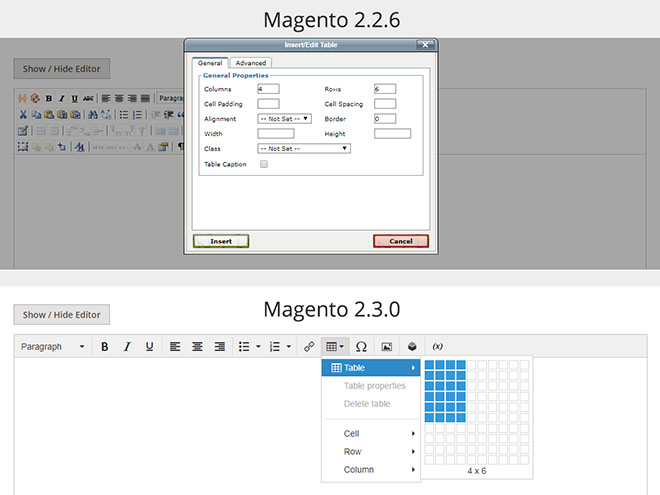
Task: Click justify-full icon in Magento 2.2.6 toolbar
Action: [145, 98]
